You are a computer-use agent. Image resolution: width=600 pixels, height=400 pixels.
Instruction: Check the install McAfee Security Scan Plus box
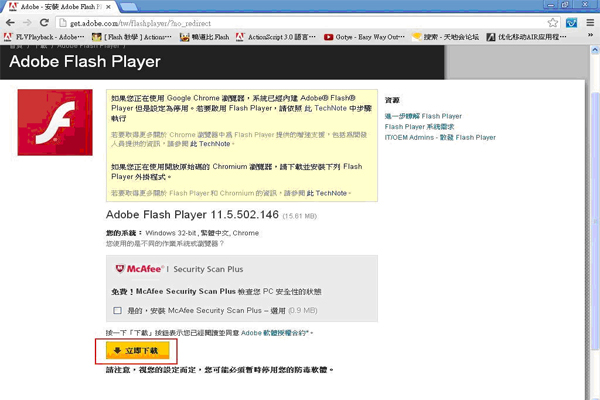[x=117, y=310]
